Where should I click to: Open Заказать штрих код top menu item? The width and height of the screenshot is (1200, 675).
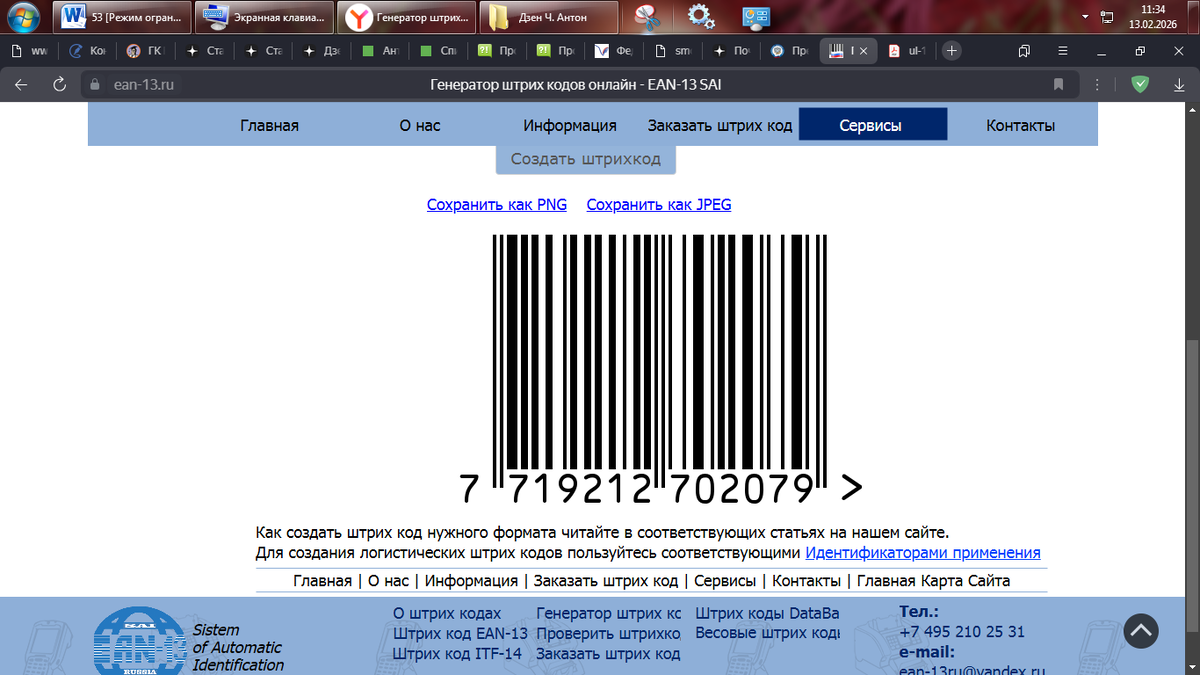(720, 126)
